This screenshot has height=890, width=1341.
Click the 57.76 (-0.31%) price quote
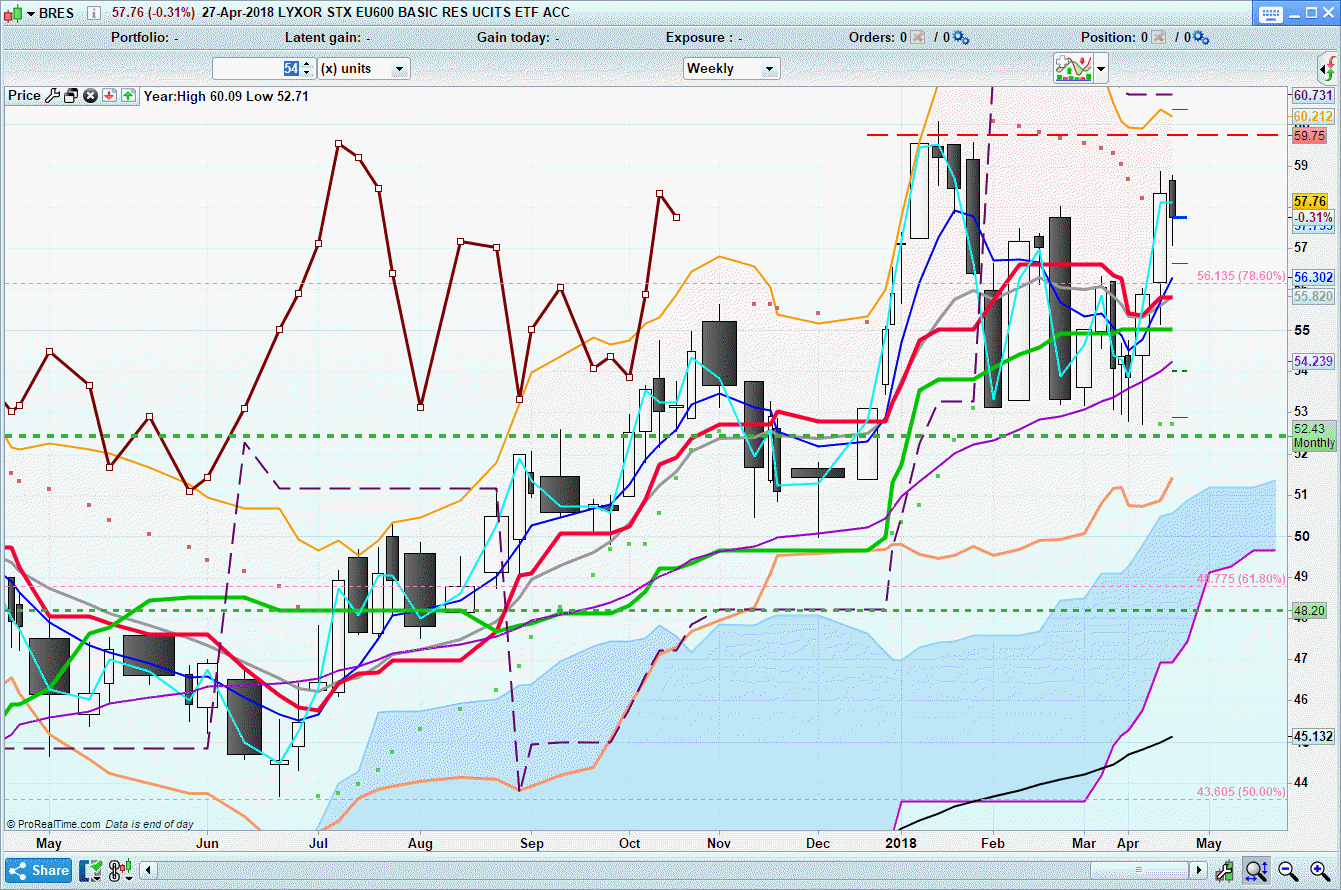154,13
